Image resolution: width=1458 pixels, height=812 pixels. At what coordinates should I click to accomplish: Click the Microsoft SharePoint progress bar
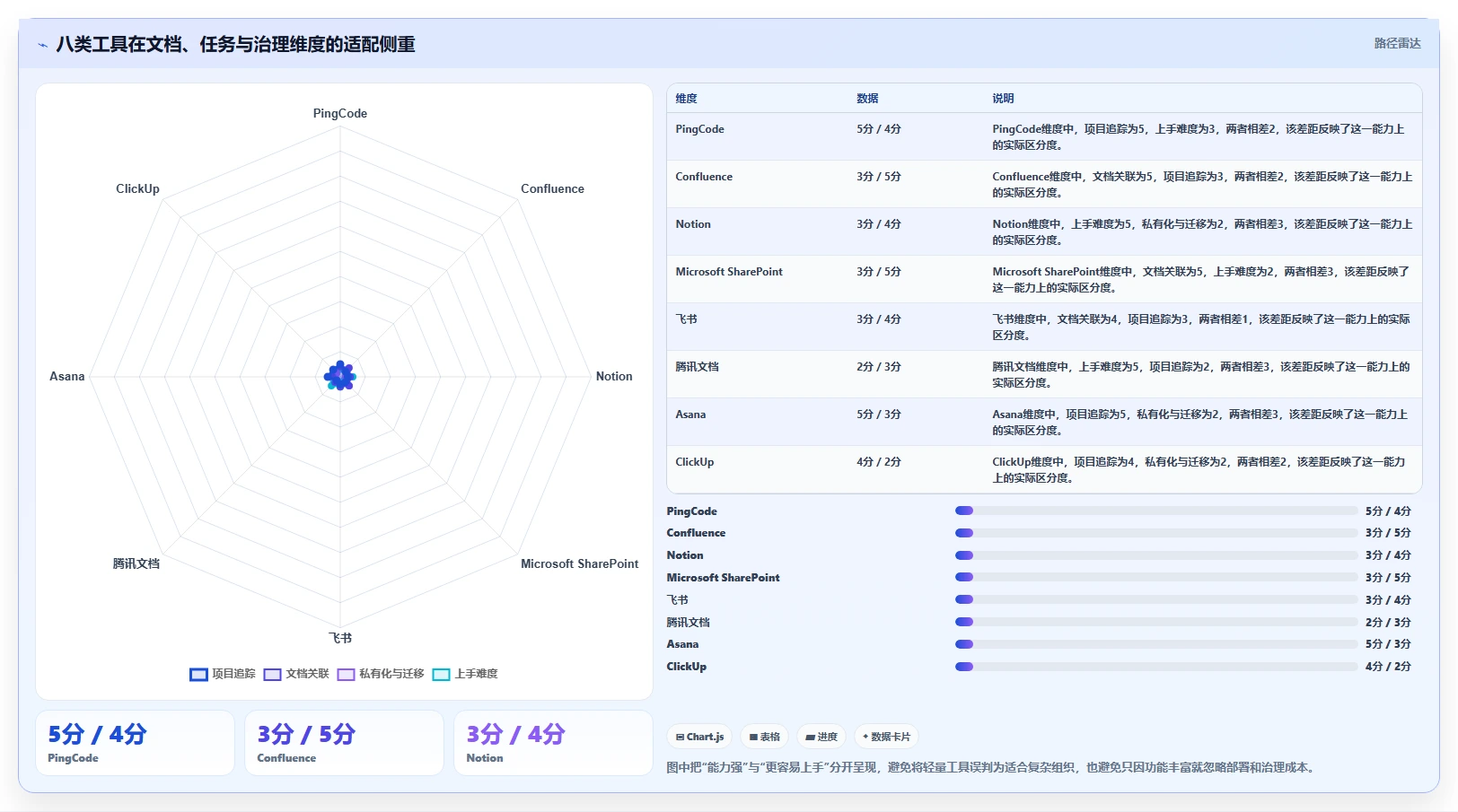(1156, 577)
